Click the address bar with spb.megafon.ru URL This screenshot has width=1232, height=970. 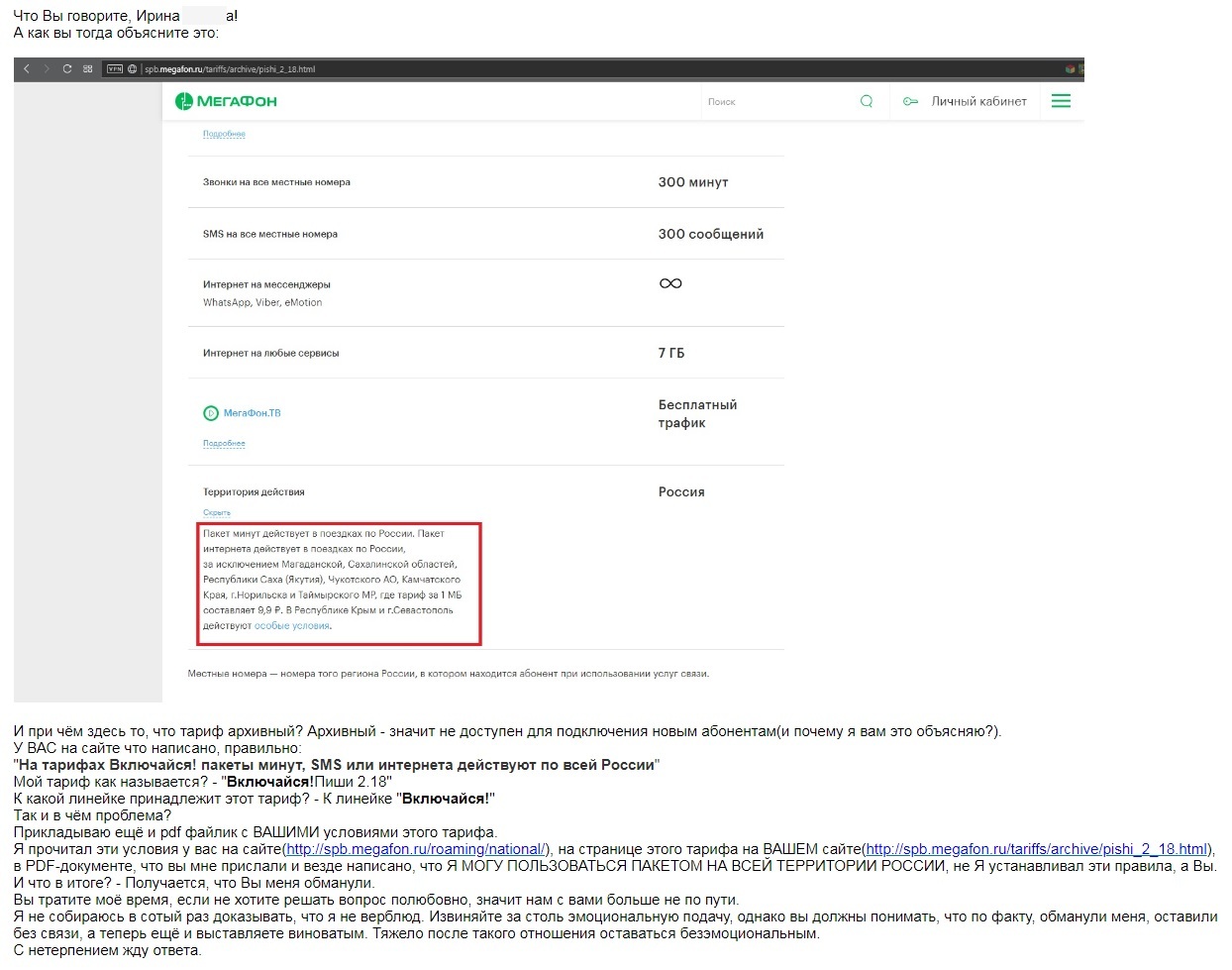click(x=230, y=69)
